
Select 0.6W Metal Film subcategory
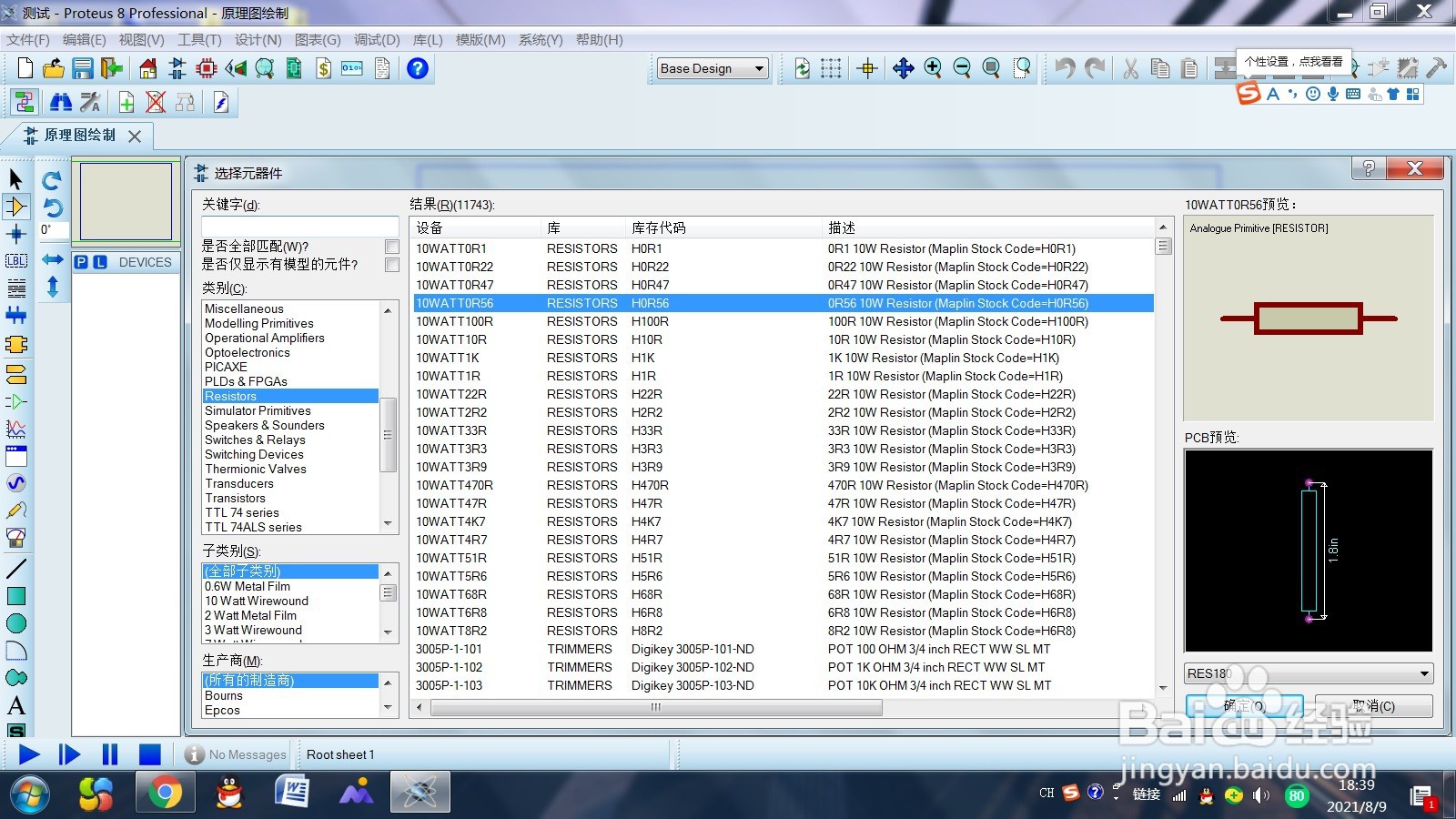[x=248, y=586]
